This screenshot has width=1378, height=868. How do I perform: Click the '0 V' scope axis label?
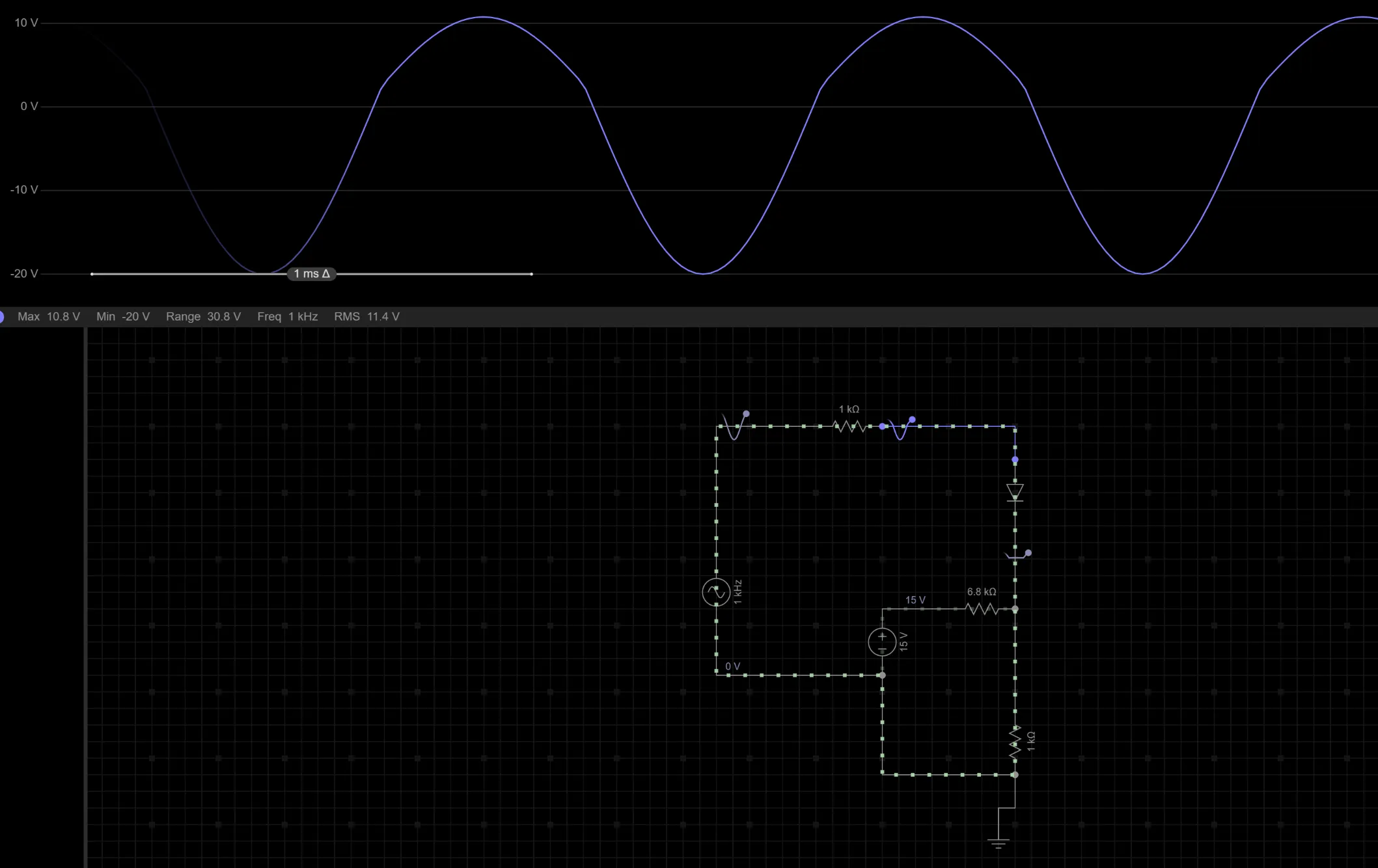click(x=29, y=106)
